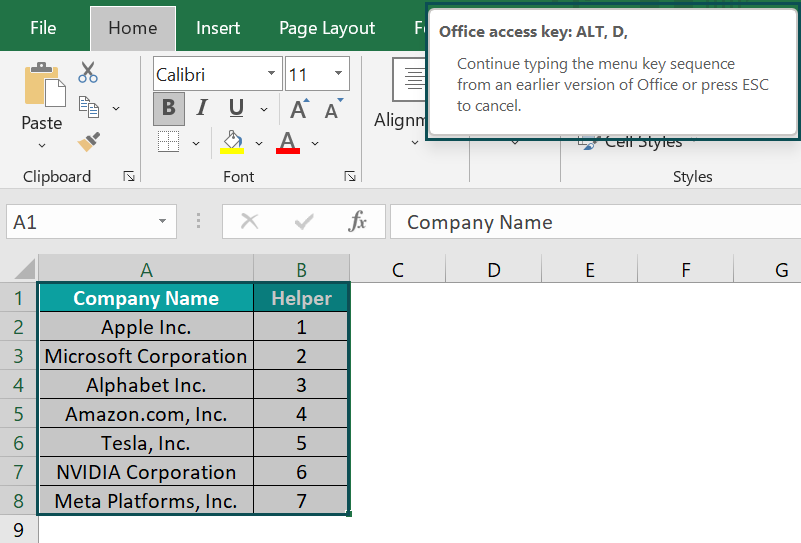The width and height of the screenshot is (801, 543).
Task: Click the Alignment group icon
Action: (409, 79)
